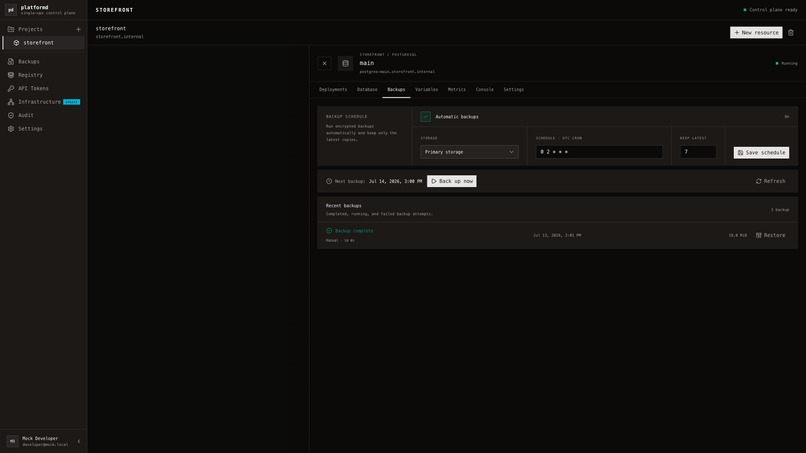Click the Backup complete status icon

329,231
